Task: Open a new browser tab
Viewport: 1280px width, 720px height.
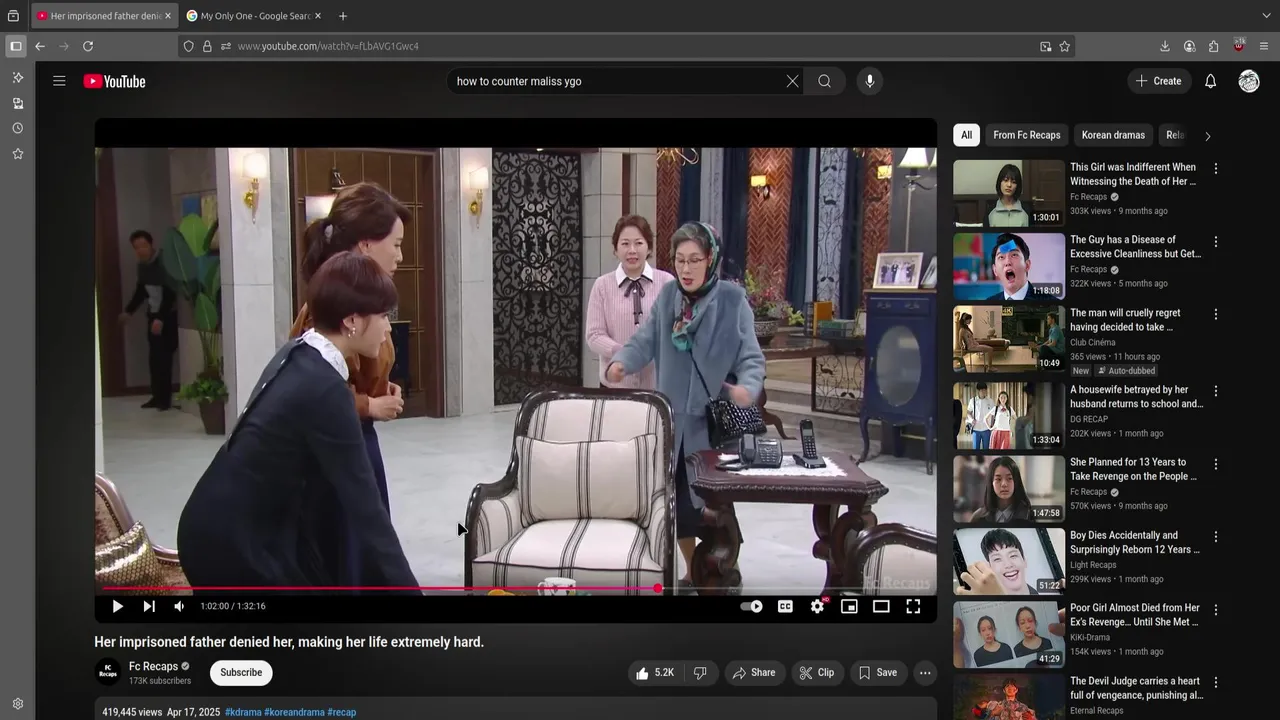Action: coord(343,16)
